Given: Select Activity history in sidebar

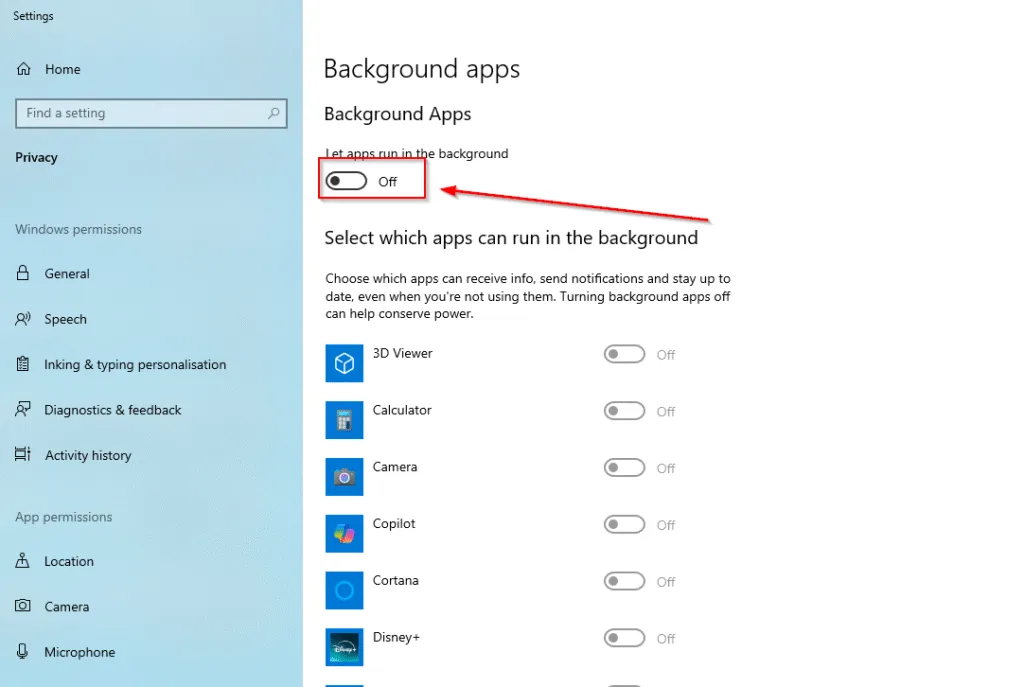Looking at the screenshot, I should [88, 456].
